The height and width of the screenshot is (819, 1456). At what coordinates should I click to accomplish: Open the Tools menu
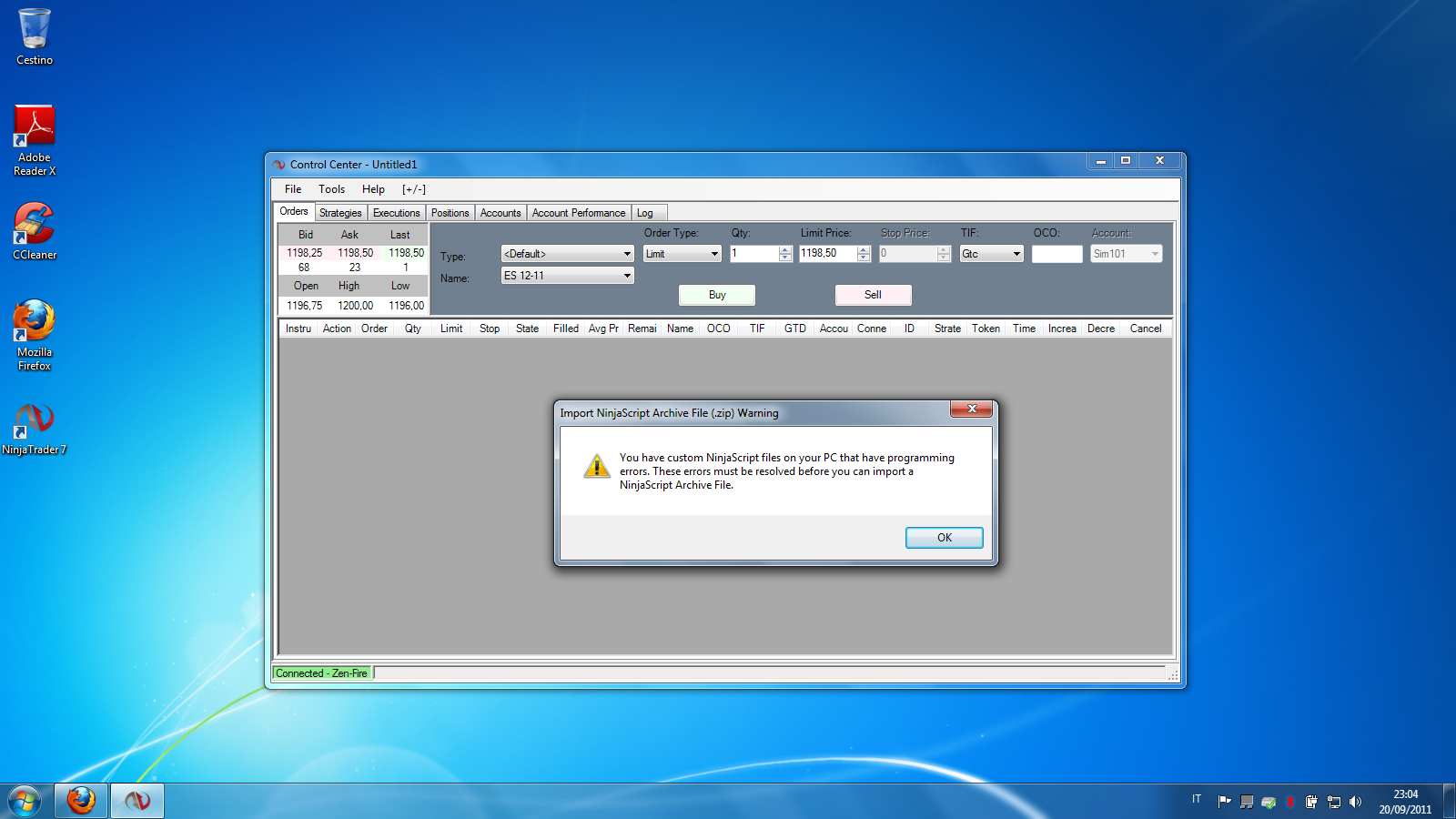click(x=331, y=189)
